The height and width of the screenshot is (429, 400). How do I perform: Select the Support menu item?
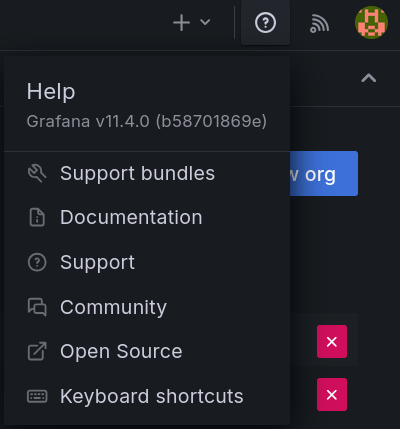tap(147, 262)
